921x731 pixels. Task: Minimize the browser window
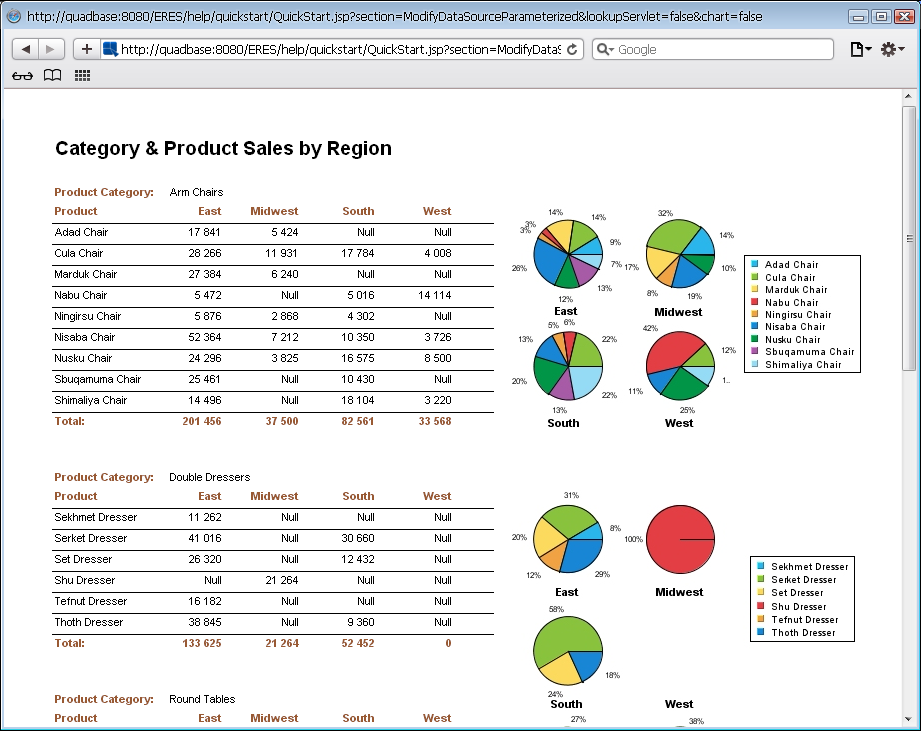858,16
